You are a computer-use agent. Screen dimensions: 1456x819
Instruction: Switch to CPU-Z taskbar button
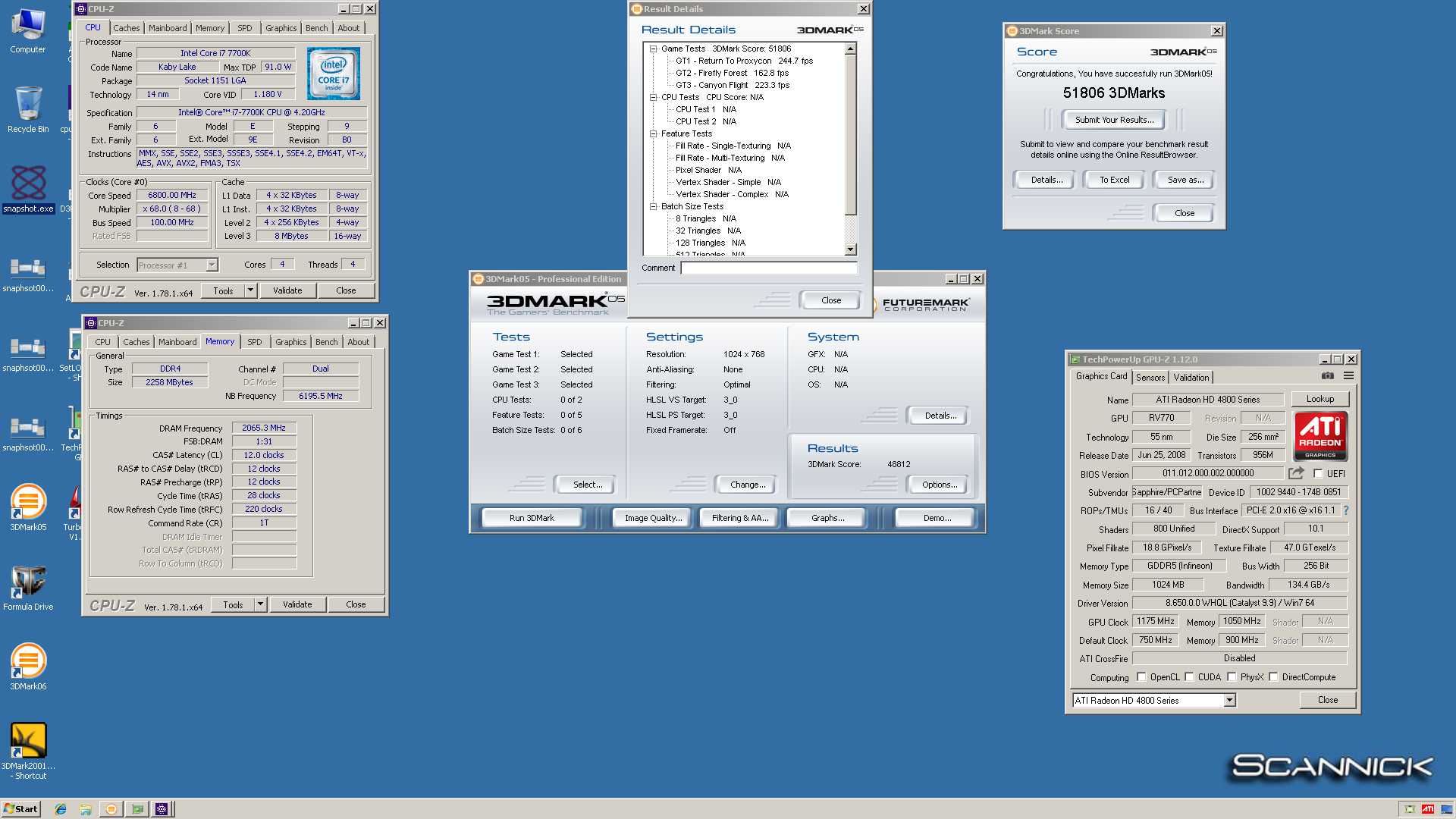pos(162,809)
